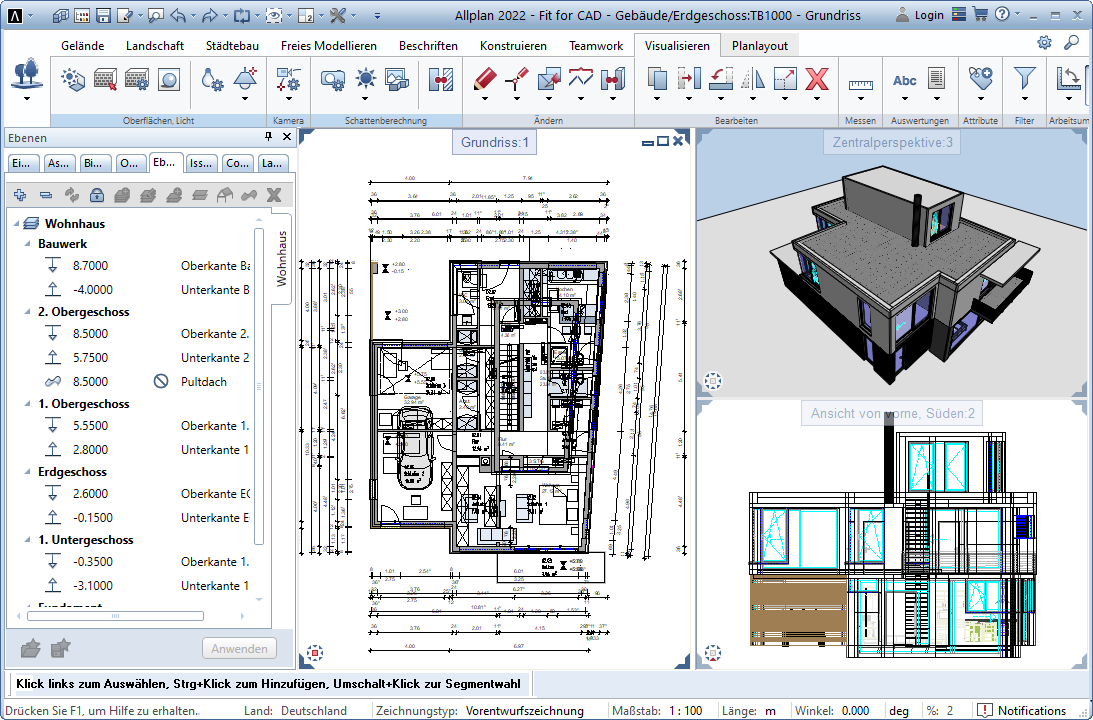The width and height of the screenshot is (1093, 720).
Task: Click the blue plus icon in Ebenen toolbar
Action: (20, 194)
